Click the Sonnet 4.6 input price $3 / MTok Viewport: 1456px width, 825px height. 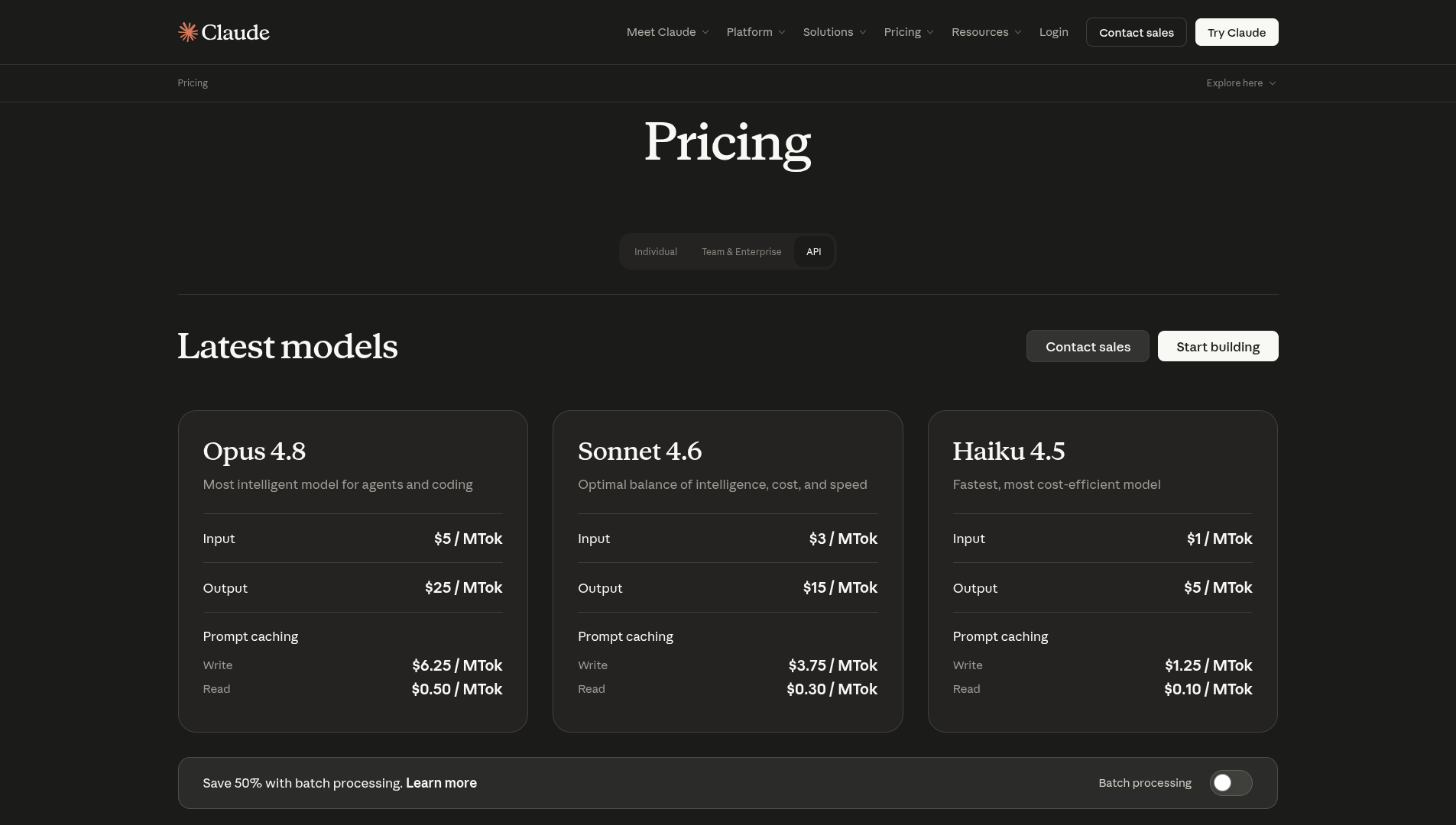(x=844, y=539)
